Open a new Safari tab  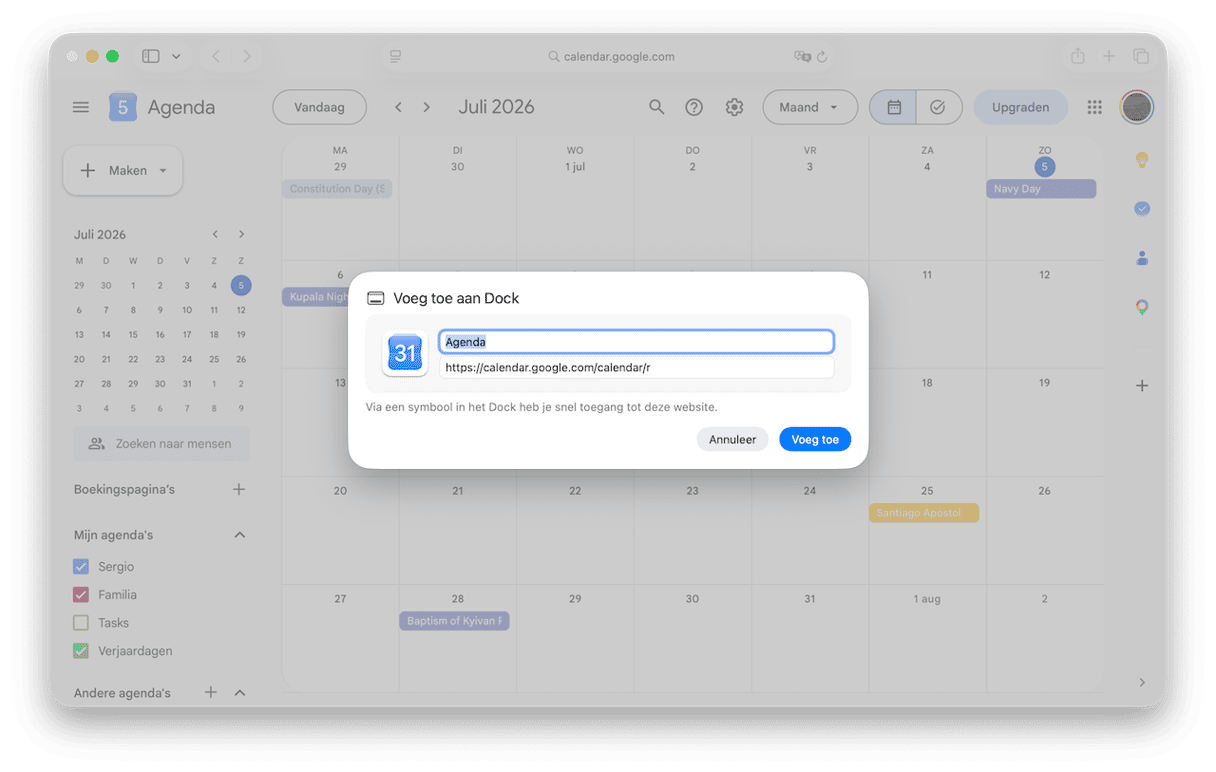point(1109,57)
